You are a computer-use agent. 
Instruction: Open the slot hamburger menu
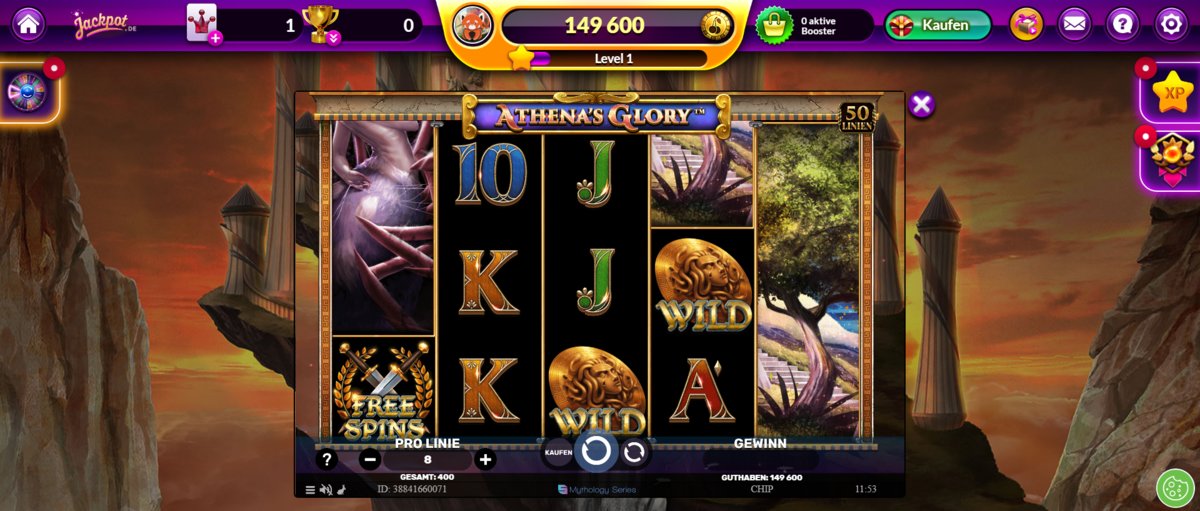tap(310, 490)
